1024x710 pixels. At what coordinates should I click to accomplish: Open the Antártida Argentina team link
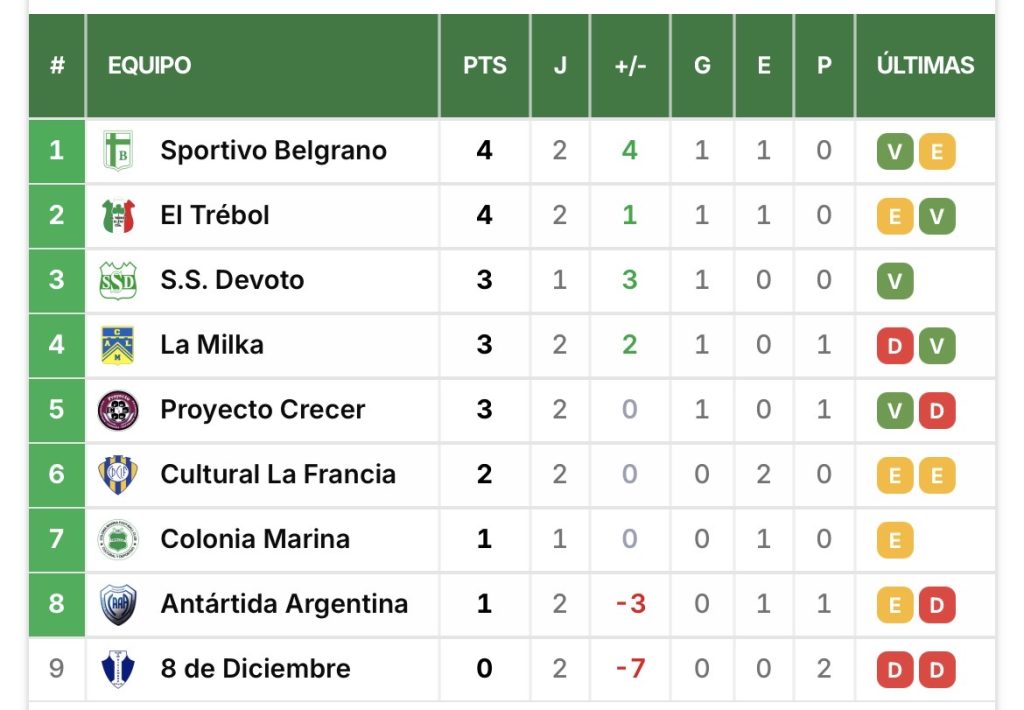(x=284, y=604)
